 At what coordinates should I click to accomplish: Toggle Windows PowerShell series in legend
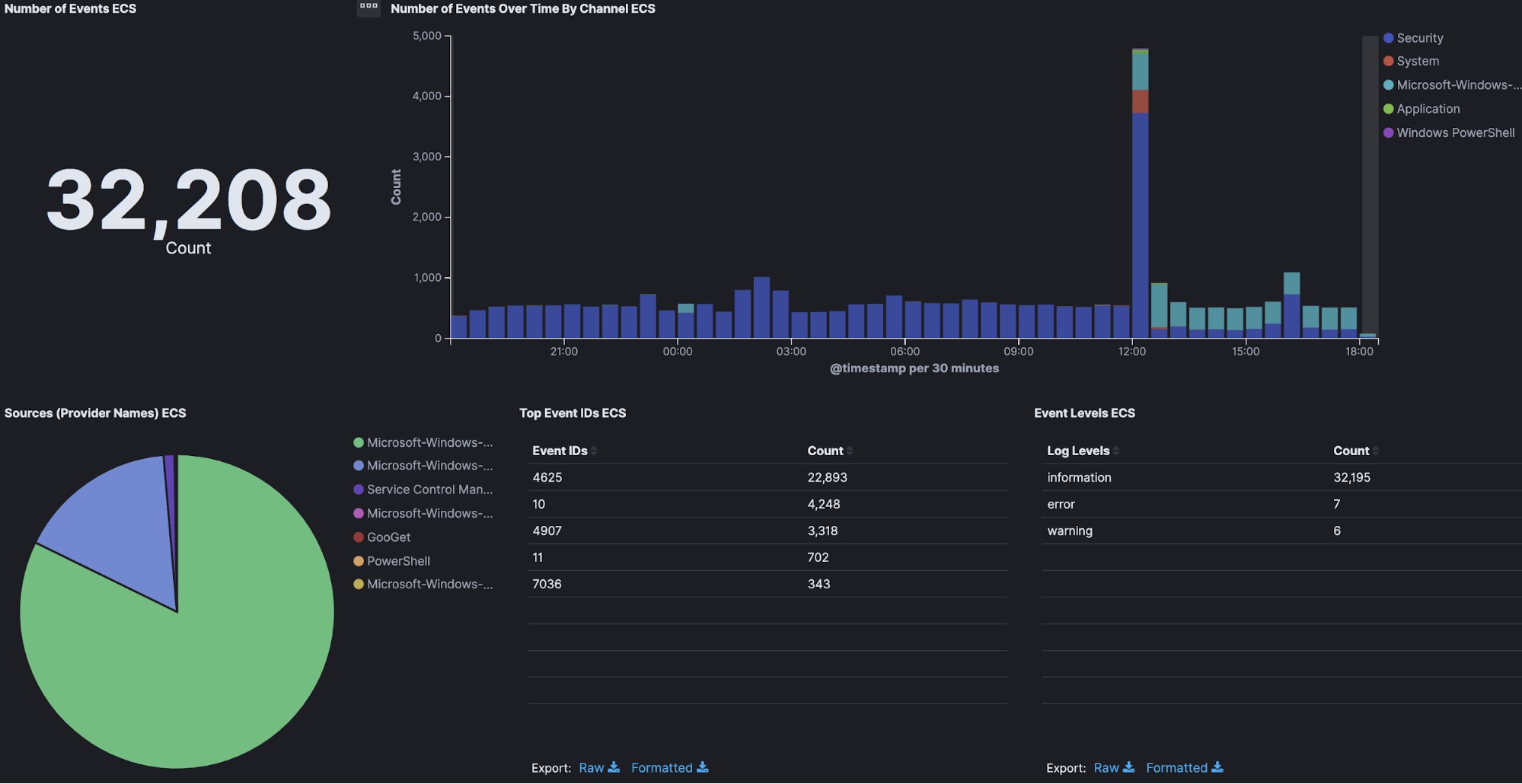click(1449, 132)
